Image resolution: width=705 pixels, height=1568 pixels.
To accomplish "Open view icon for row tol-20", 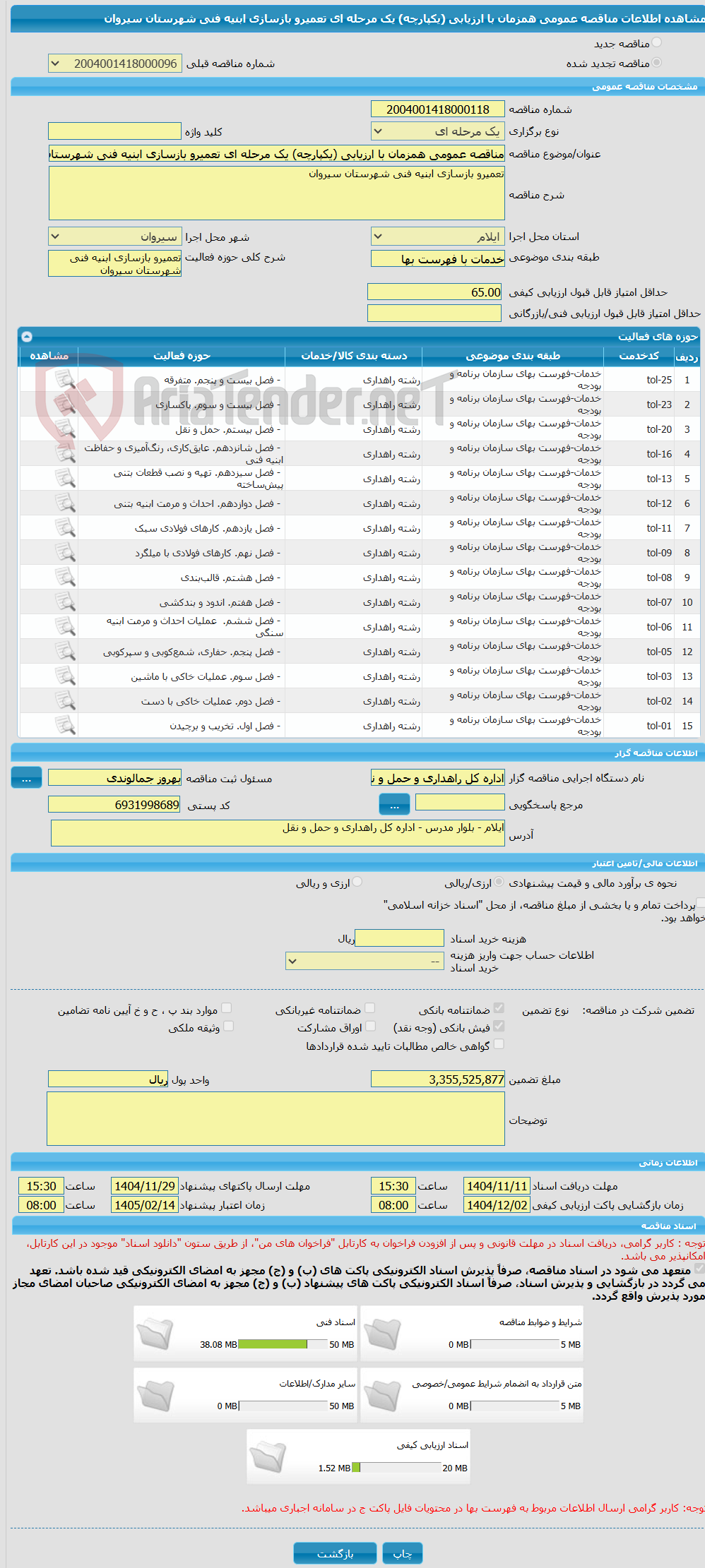I will click(65, 429).
